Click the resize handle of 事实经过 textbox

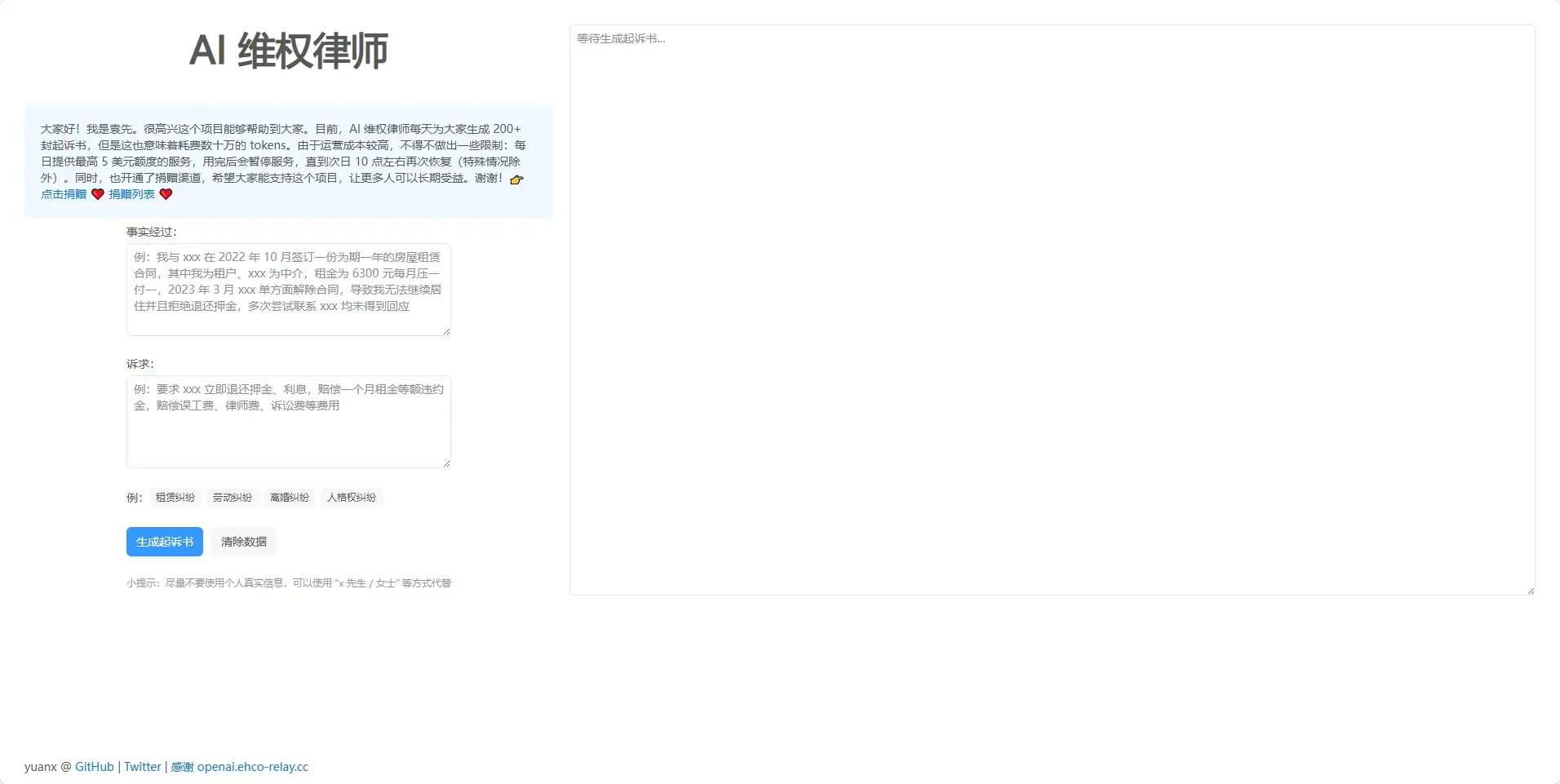[446, 331]
